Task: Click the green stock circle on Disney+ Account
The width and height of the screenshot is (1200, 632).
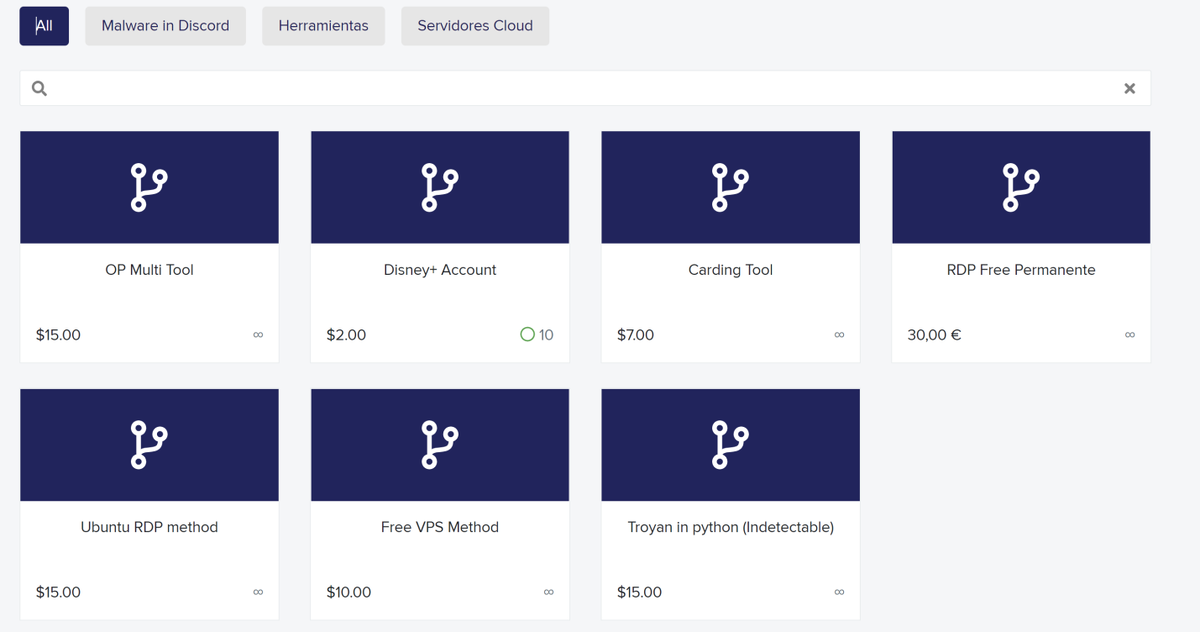Action: point(527,335)
